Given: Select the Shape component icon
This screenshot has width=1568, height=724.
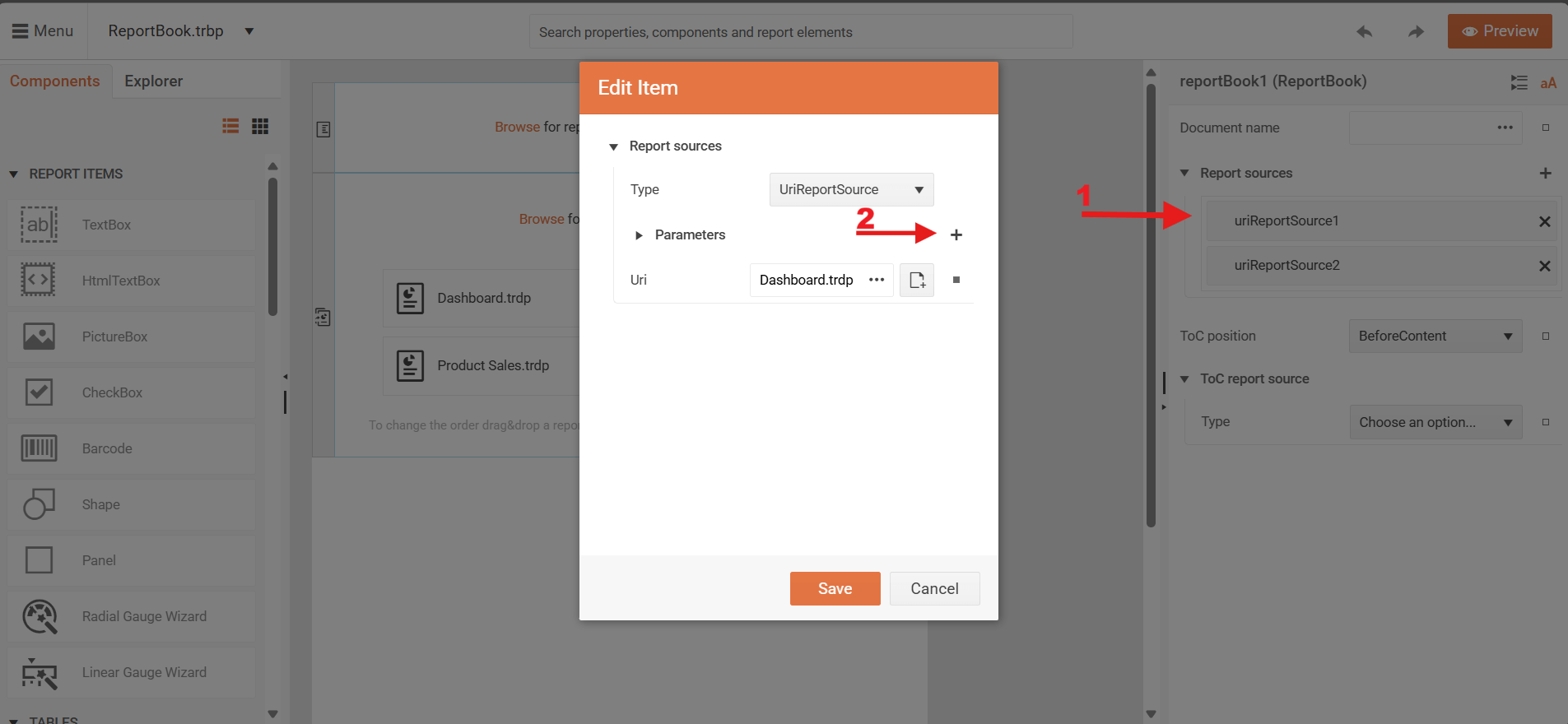Looking at the screenshot, I should pos(39,504).
